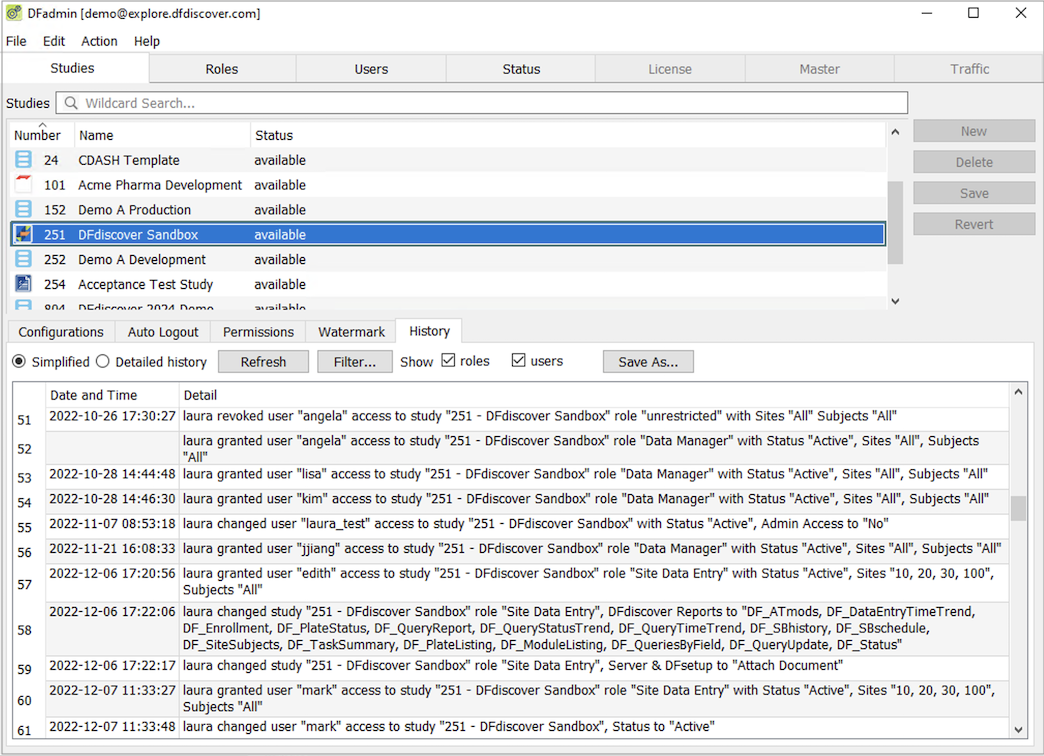This screenshot has width=1044, height=756.
Task: Click the magnifier icon in Wildcard Search
Action: [71, 103]
